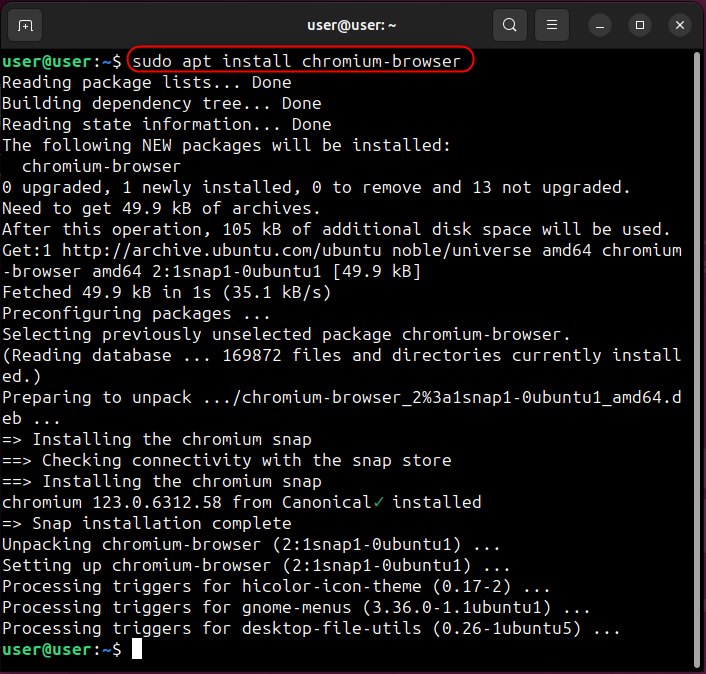Open the hamburger menu
This screenshot has height=674, width=706.
[552, 25]
